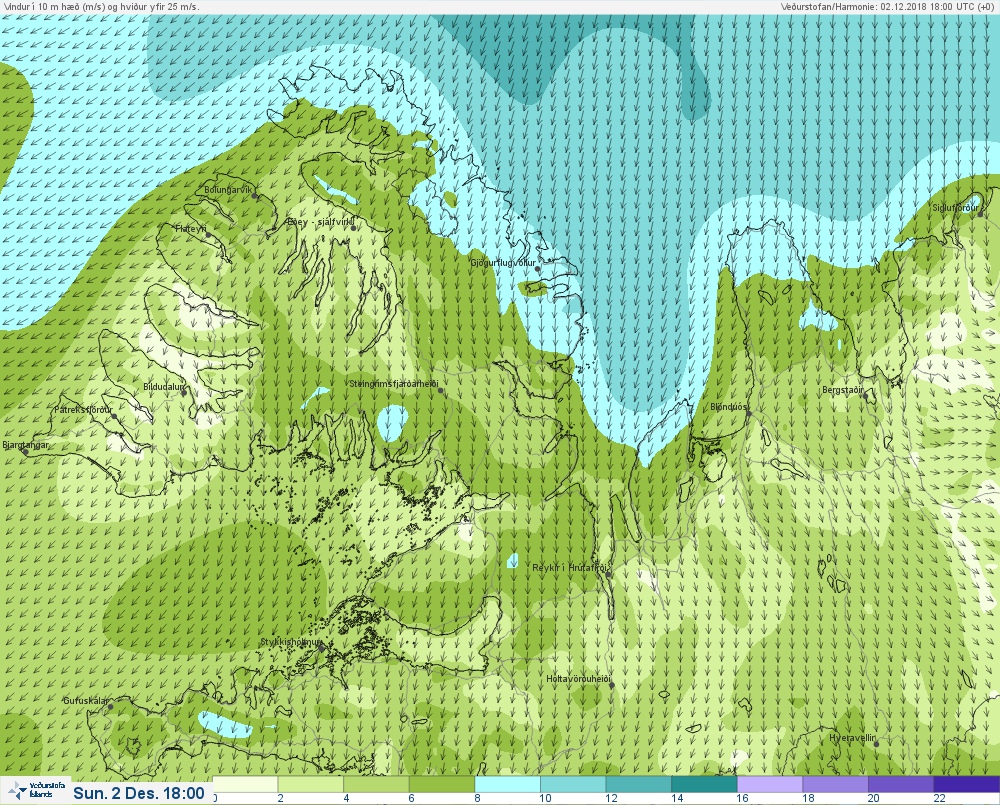Click the 8–10 m/s light cyan legend swatch

pos(508,784)
